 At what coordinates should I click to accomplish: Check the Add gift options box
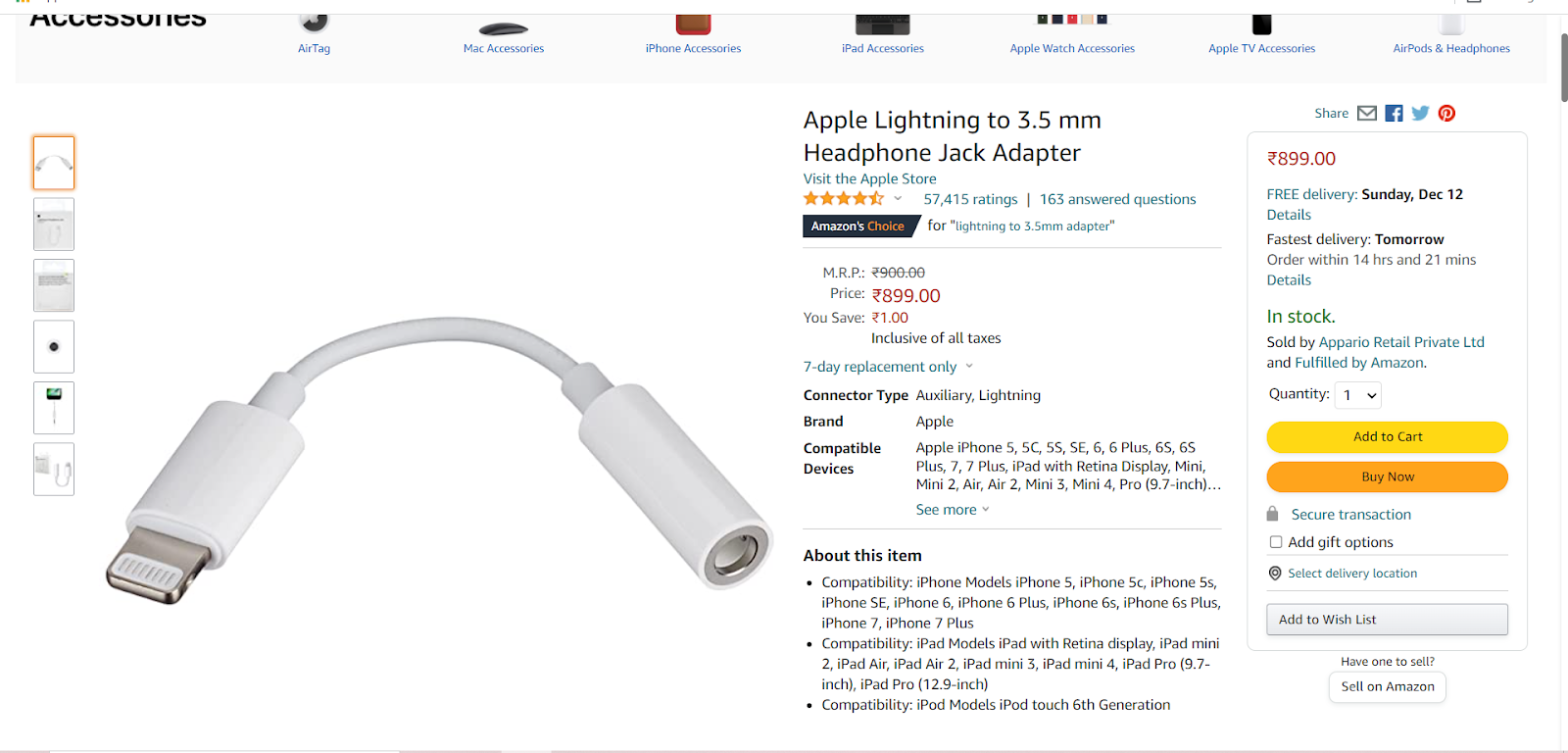point(1276,542)
